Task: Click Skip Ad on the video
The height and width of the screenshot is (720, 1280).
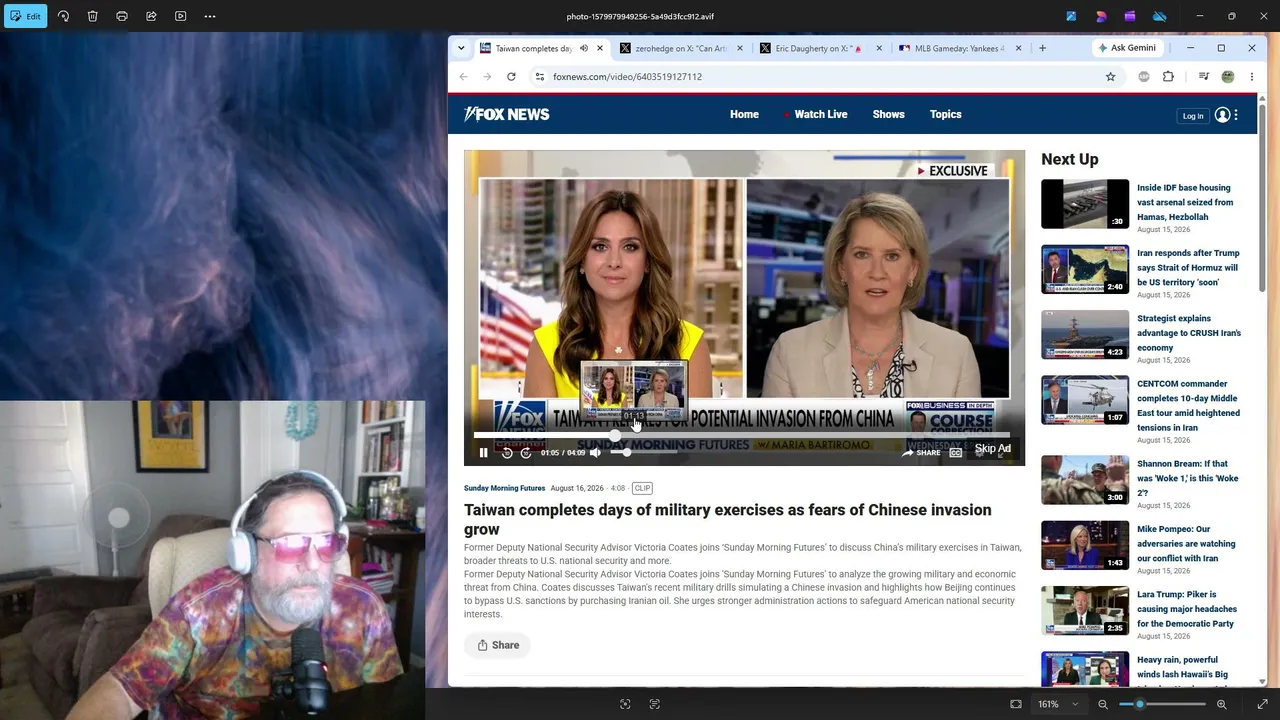Action: [993, 449]
